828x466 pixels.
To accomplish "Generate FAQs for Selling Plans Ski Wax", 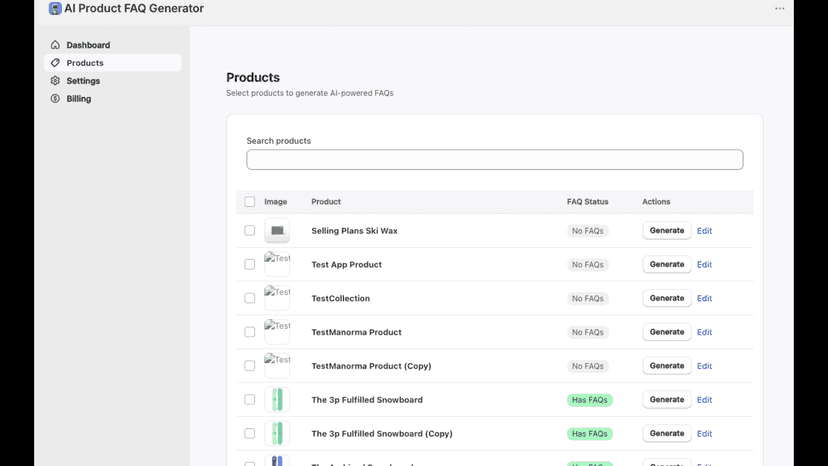I will click(x=667, y=231).
